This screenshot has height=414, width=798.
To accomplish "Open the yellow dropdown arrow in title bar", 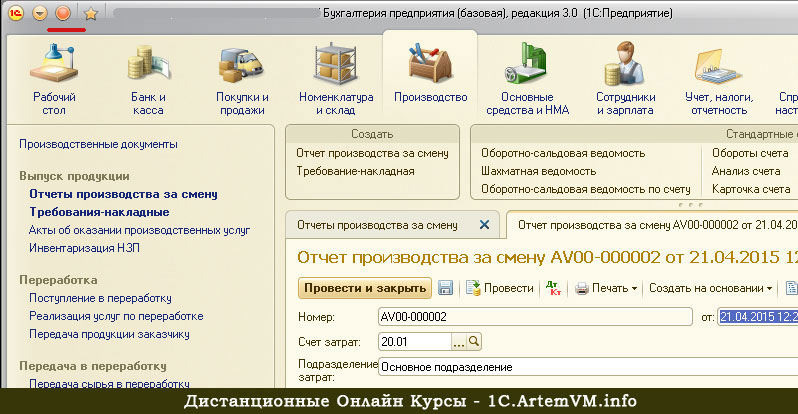I will point(40,13).
